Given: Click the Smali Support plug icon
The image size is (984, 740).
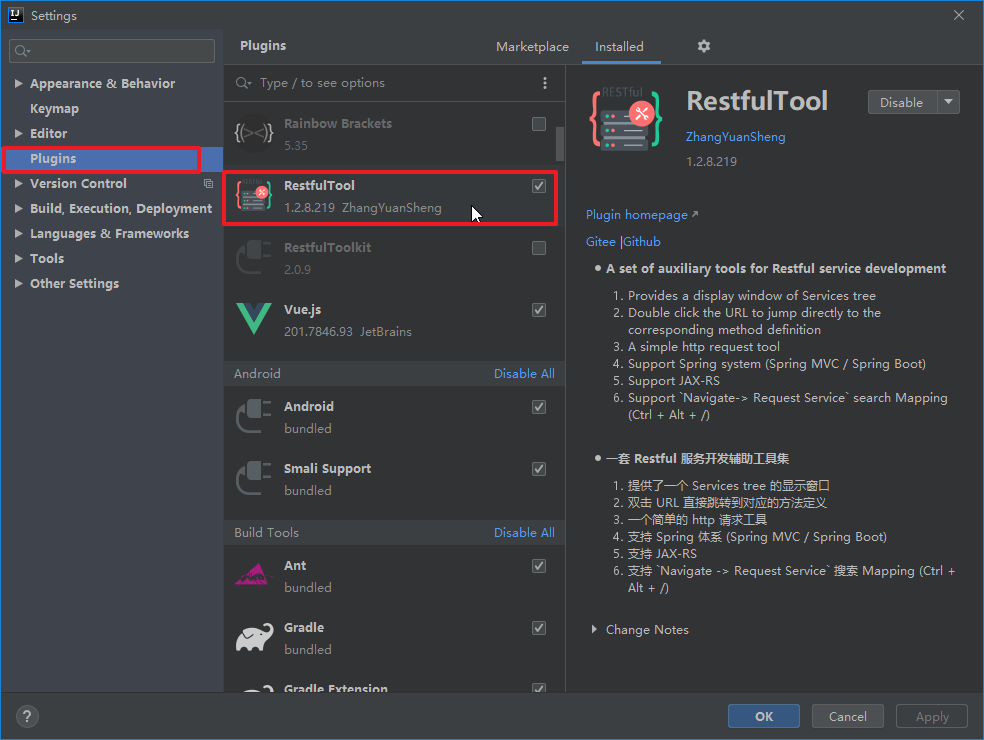Looking at the screenshot, I should (x=254, y=478).
